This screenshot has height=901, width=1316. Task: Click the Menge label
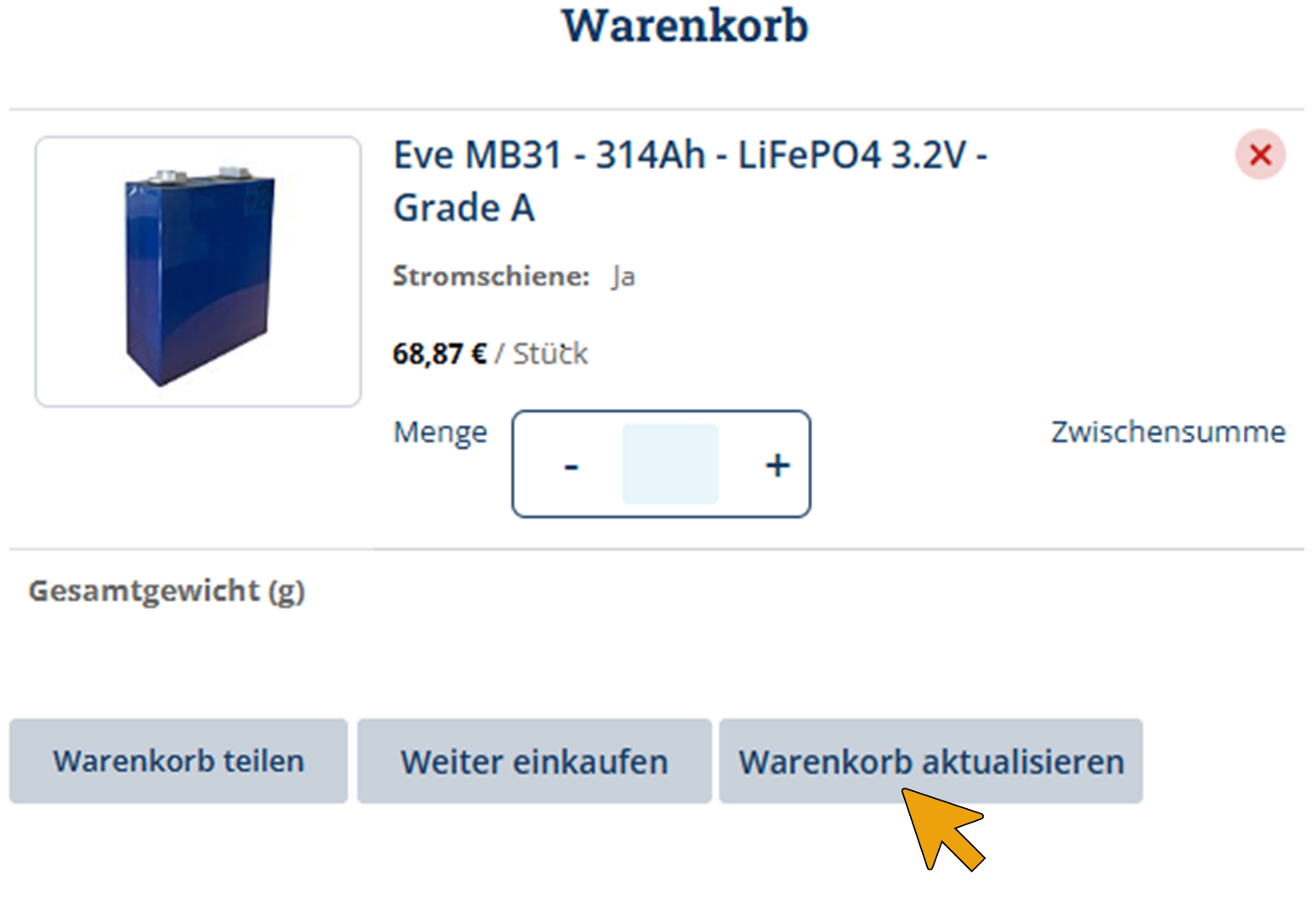coord(440,433)
